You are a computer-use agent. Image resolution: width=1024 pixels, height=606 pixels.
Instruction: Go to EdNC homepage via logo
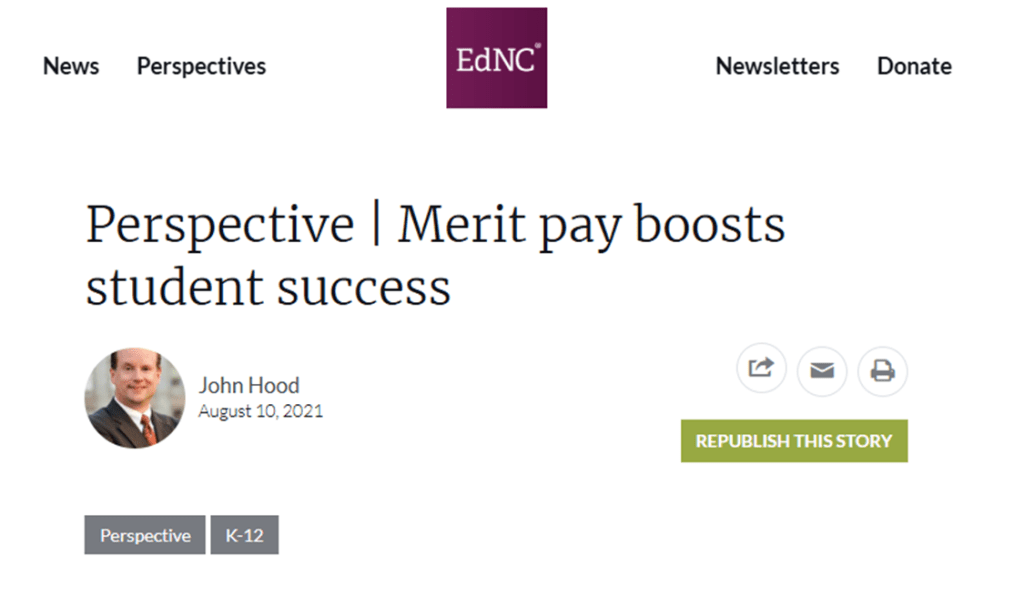point(496,58)
